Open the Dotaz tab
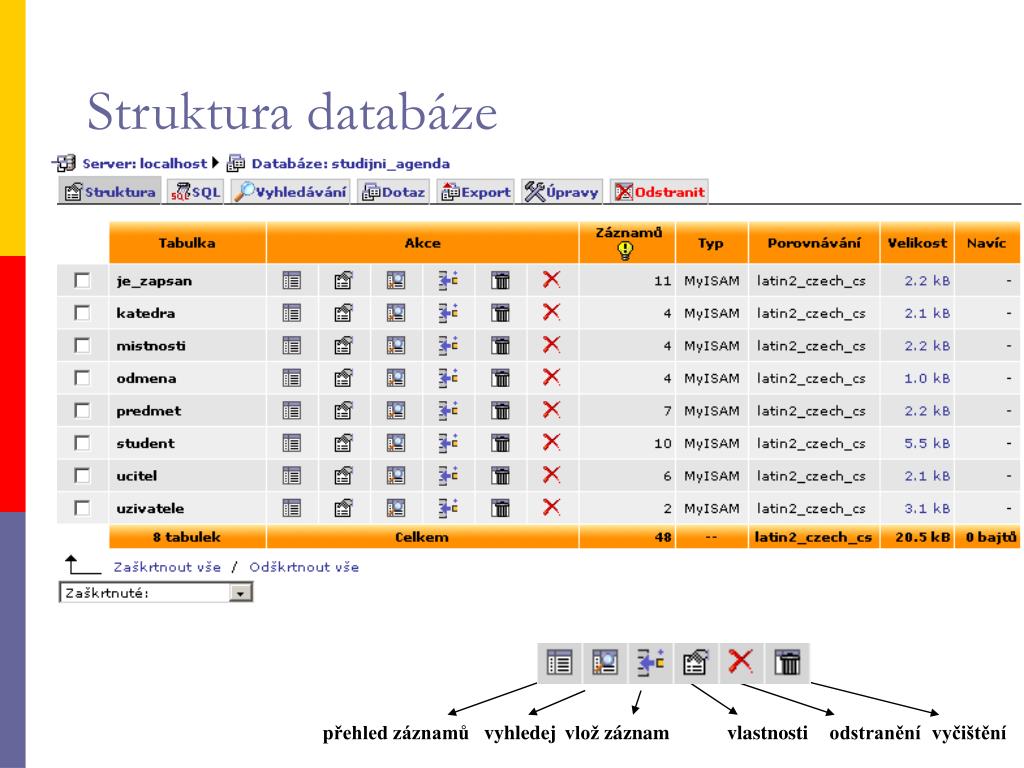 [x=394, y=192]
